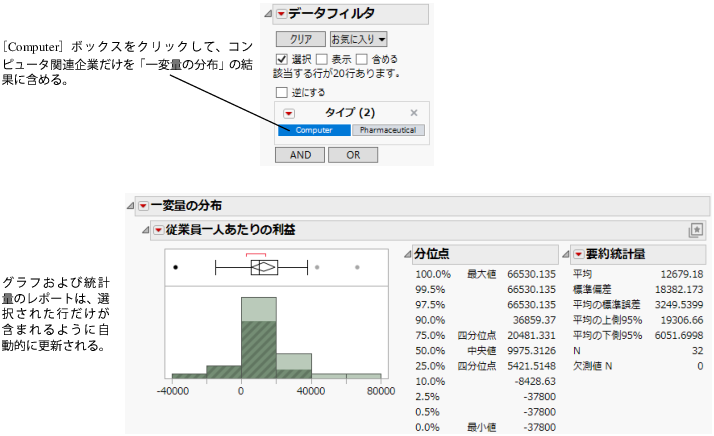This screenshot has width=714, height=436.
Task: Click the 75.0% quartile value 20481.331
Action: [x=531, y=336]
